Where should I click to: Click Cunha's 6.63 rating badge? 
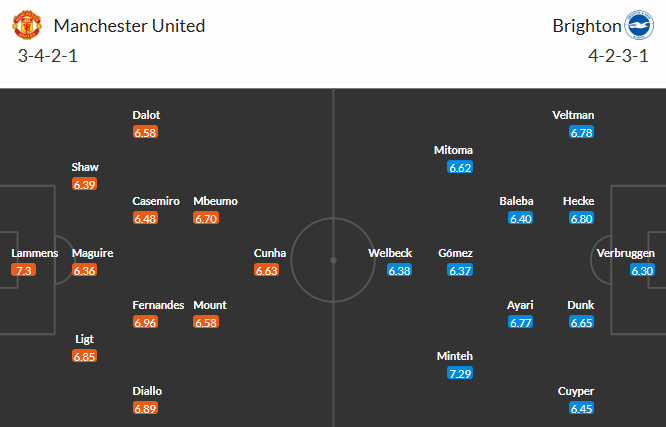[270, 270]
